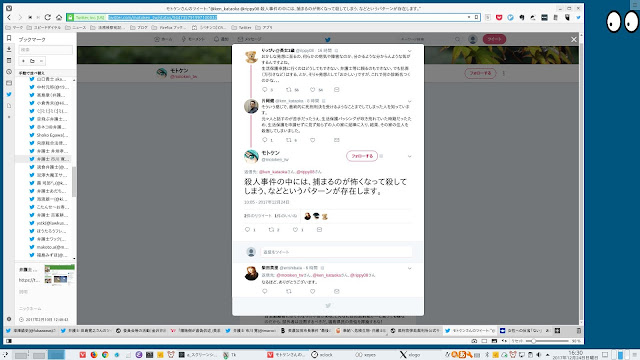Open Twitter search magnifier icon
Image resolution: width=640 pixels, height=360 pixels.
(458, 39)
